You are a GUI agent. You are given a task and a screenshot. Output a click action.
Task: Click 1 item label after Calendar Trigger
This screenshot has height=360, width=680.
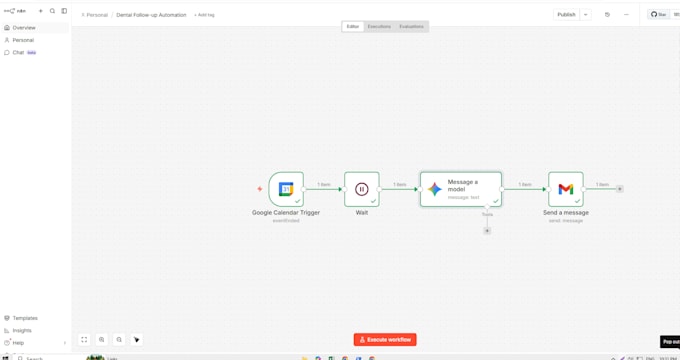[x=324, y=185]
